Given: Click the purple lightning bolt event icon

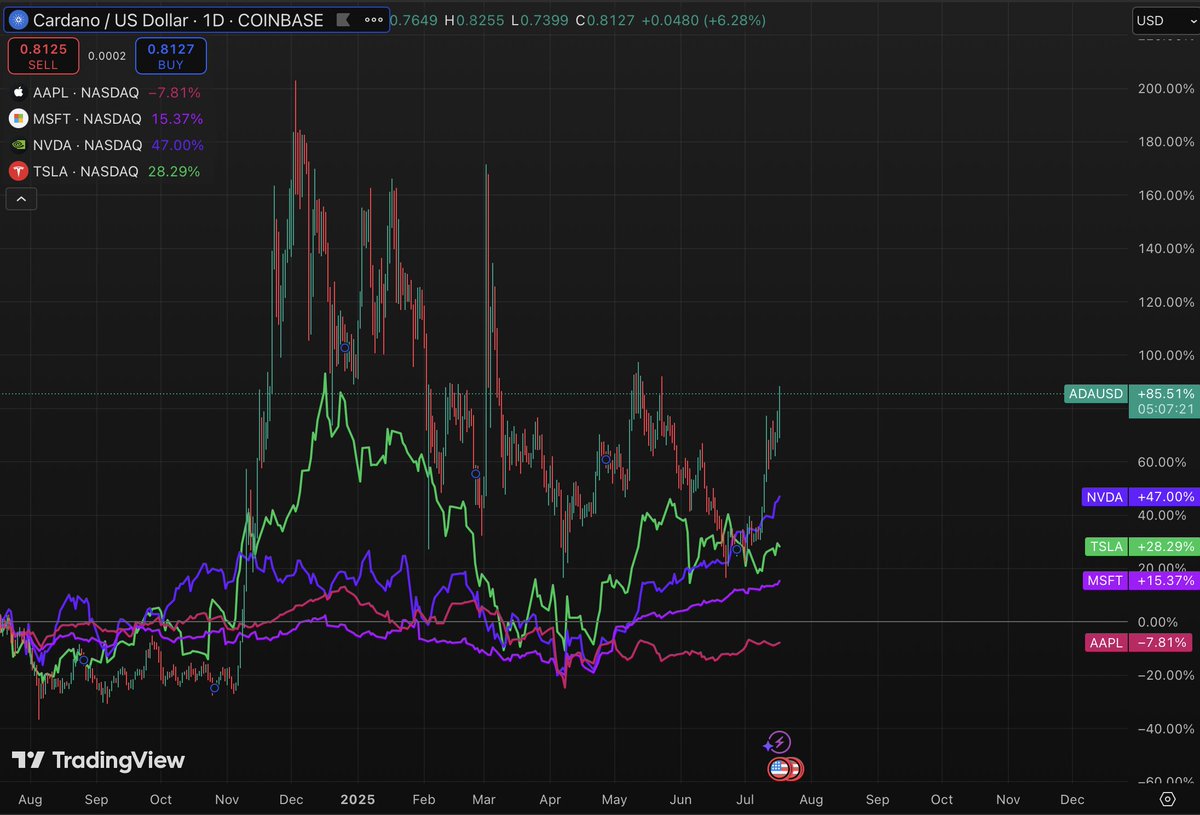Looking at the screenshot, I should pyautogui.click(x=781, y=742).
